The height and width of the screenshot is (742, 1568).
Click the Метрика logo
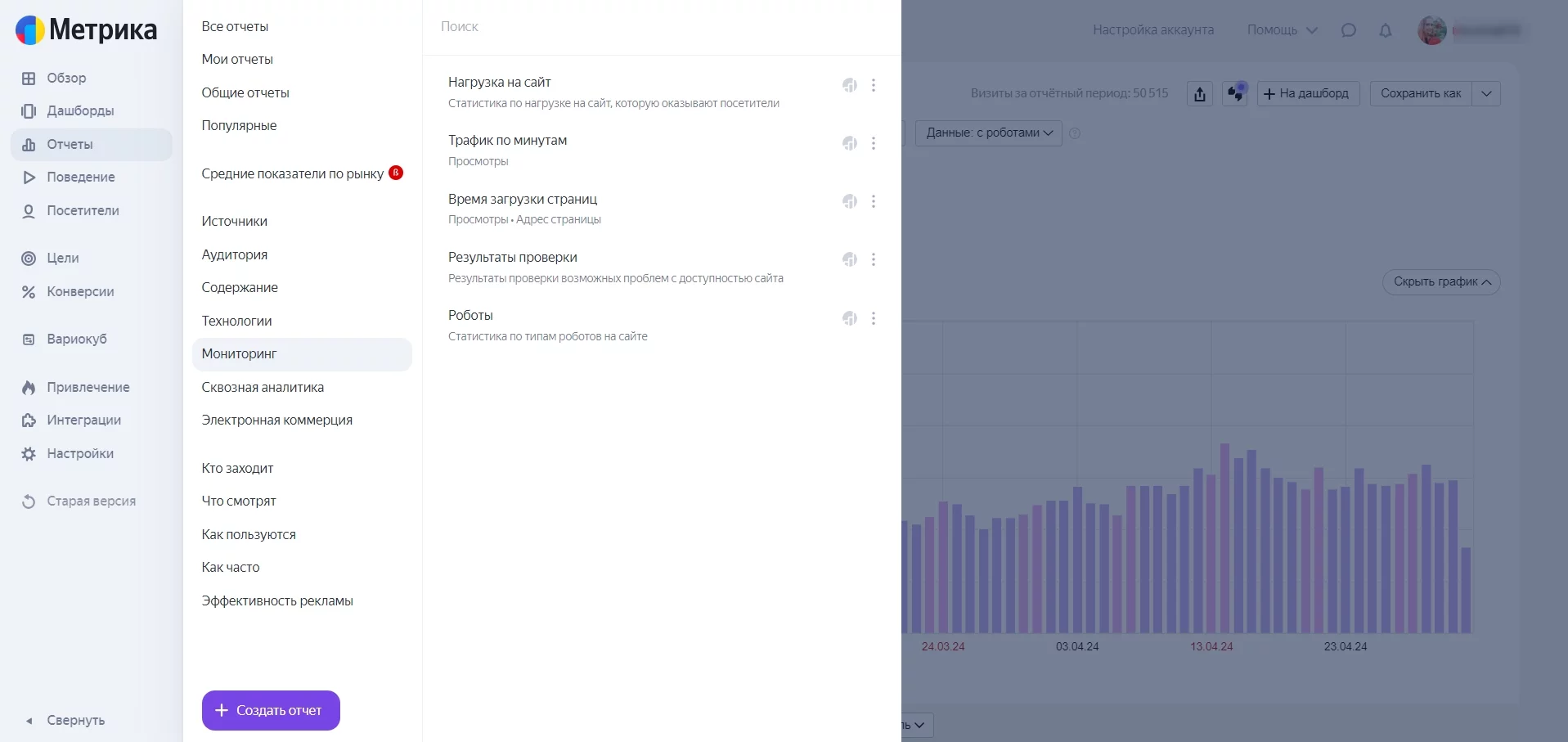(87, 29)
